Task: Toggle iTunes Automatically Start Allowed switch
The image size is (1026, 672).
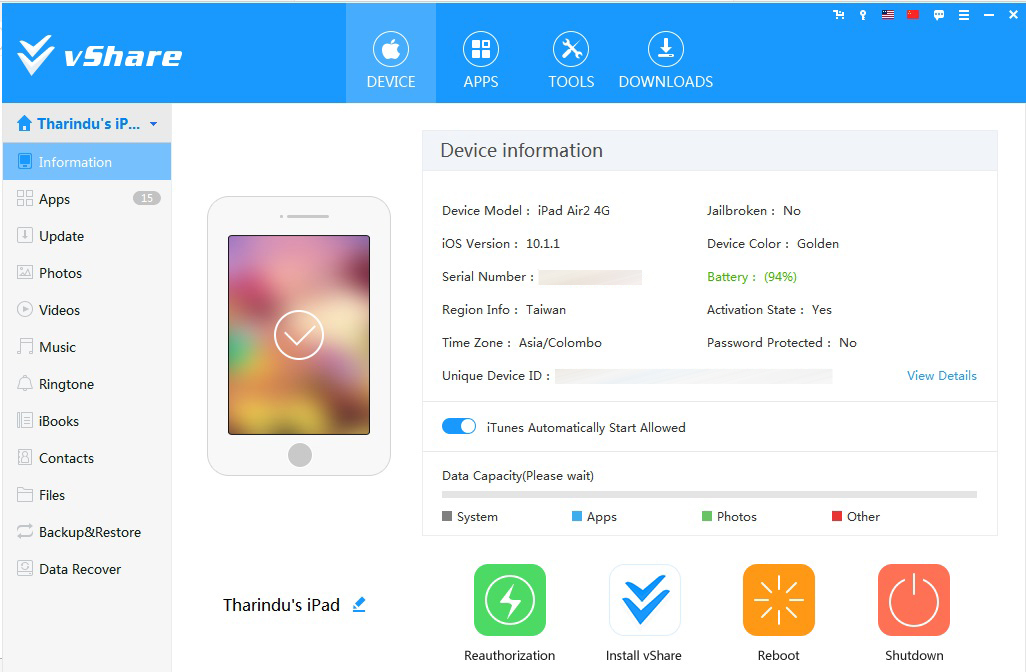Action: click(x=459, y=426)
